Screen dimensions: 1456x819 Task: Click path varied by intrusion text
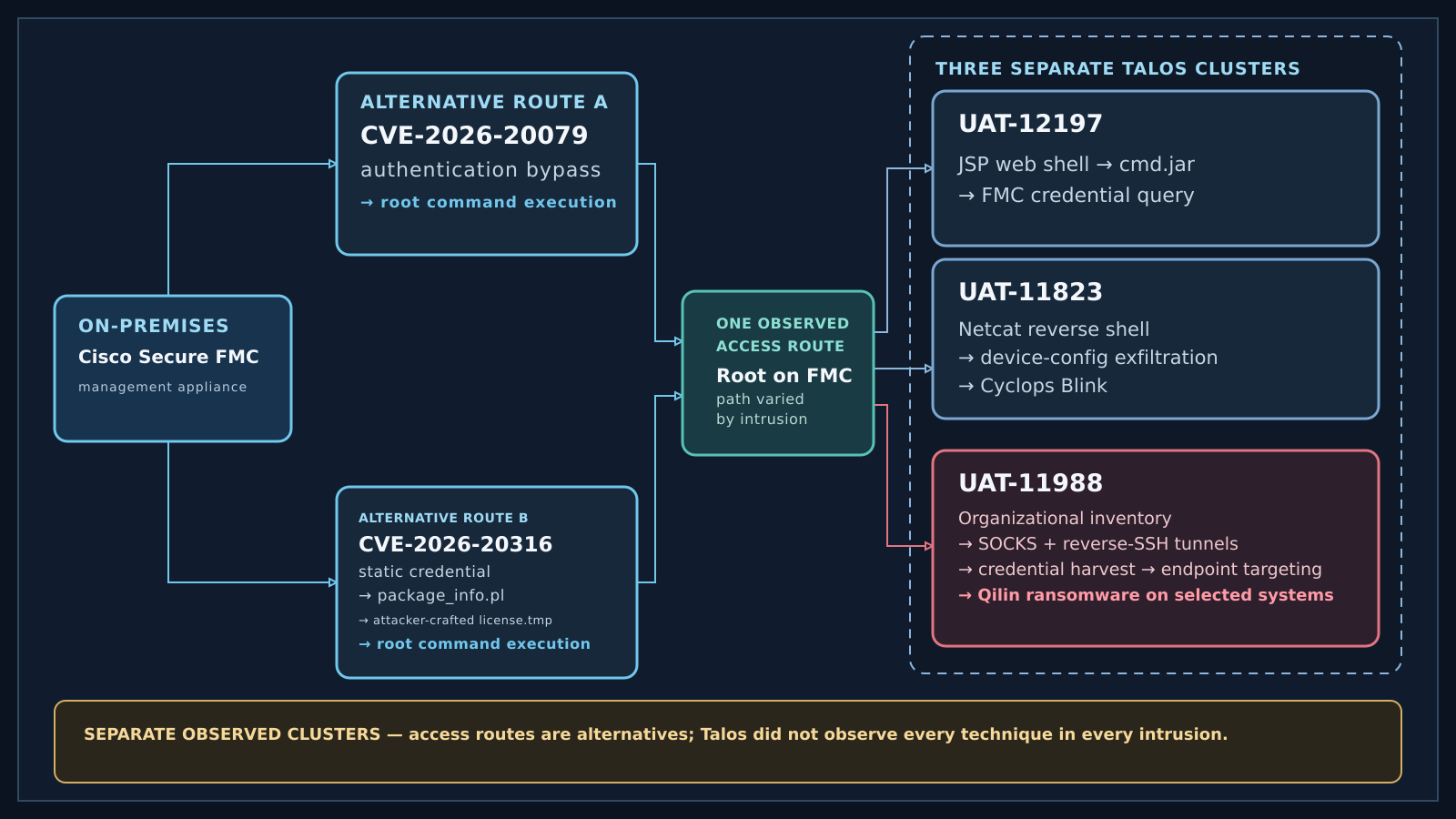tap(762, 409)
